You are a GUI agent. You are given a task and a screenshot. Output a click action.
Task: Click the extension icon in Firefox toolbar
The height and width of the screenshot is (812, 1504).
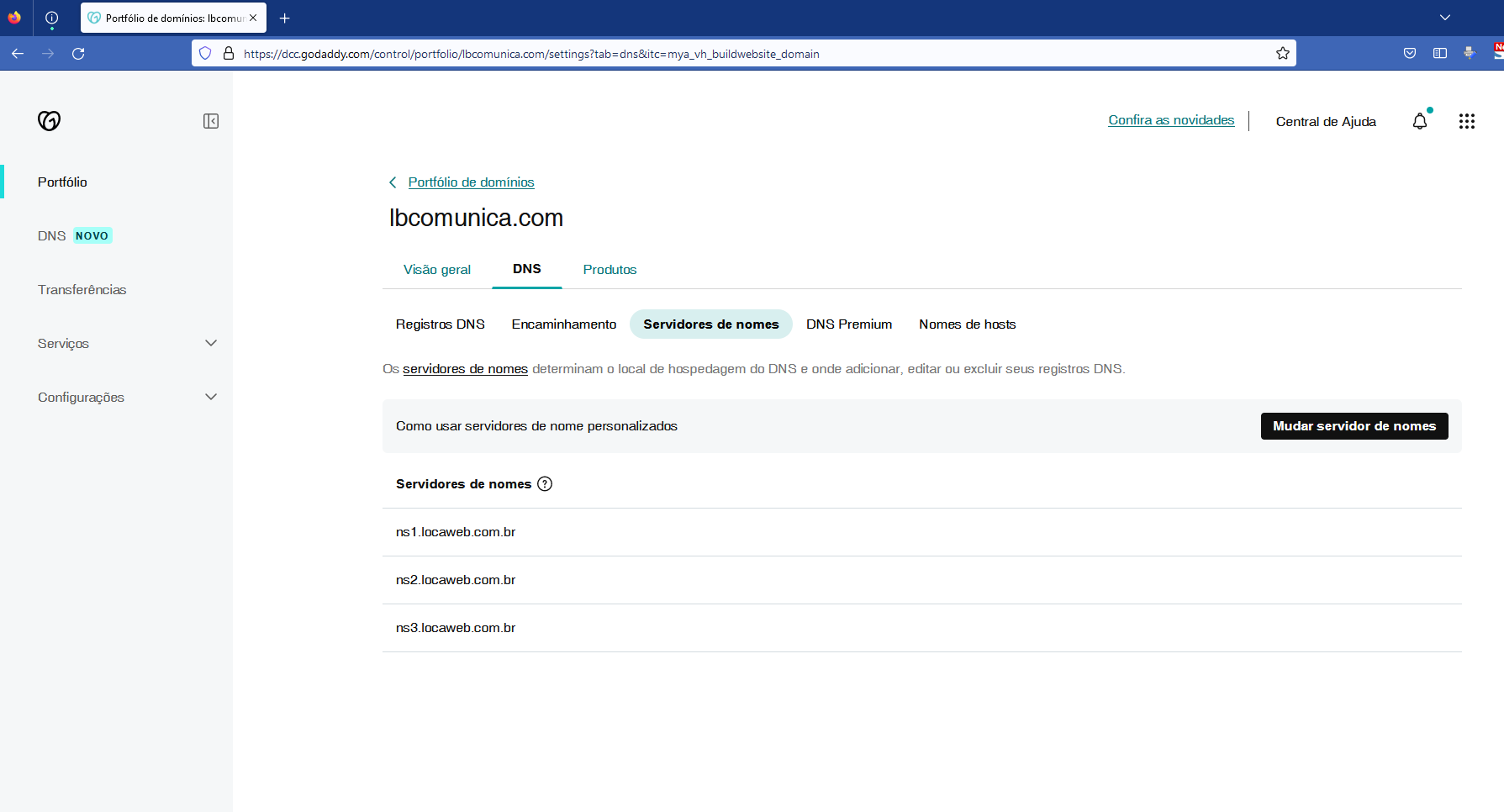[x=1470, y=53]
